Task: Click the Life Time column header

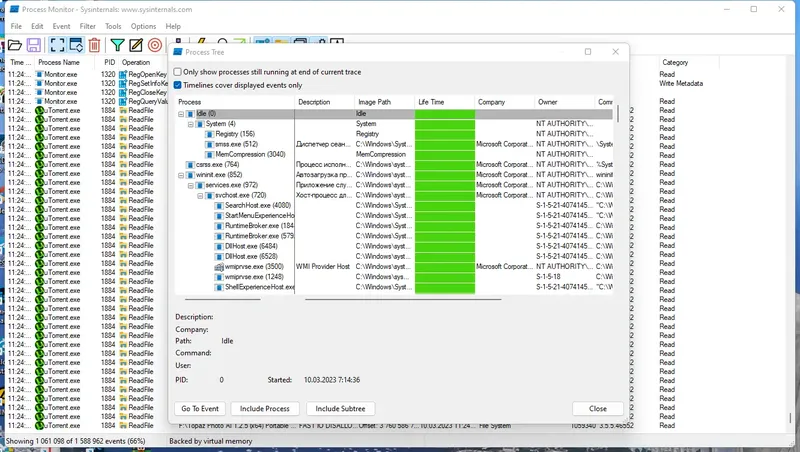Action: (444, 102)
